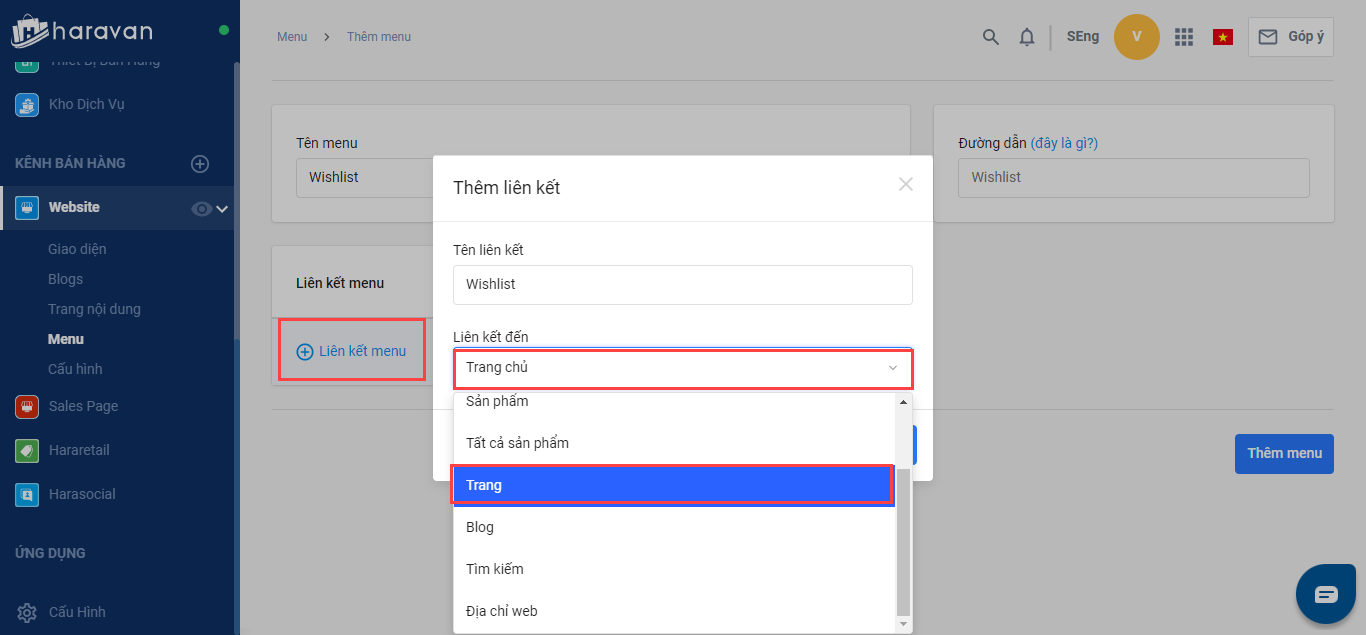Click the dropdown list's down scroll arrow
This screenshot has width=1366, height=635.
pos(904,624)
